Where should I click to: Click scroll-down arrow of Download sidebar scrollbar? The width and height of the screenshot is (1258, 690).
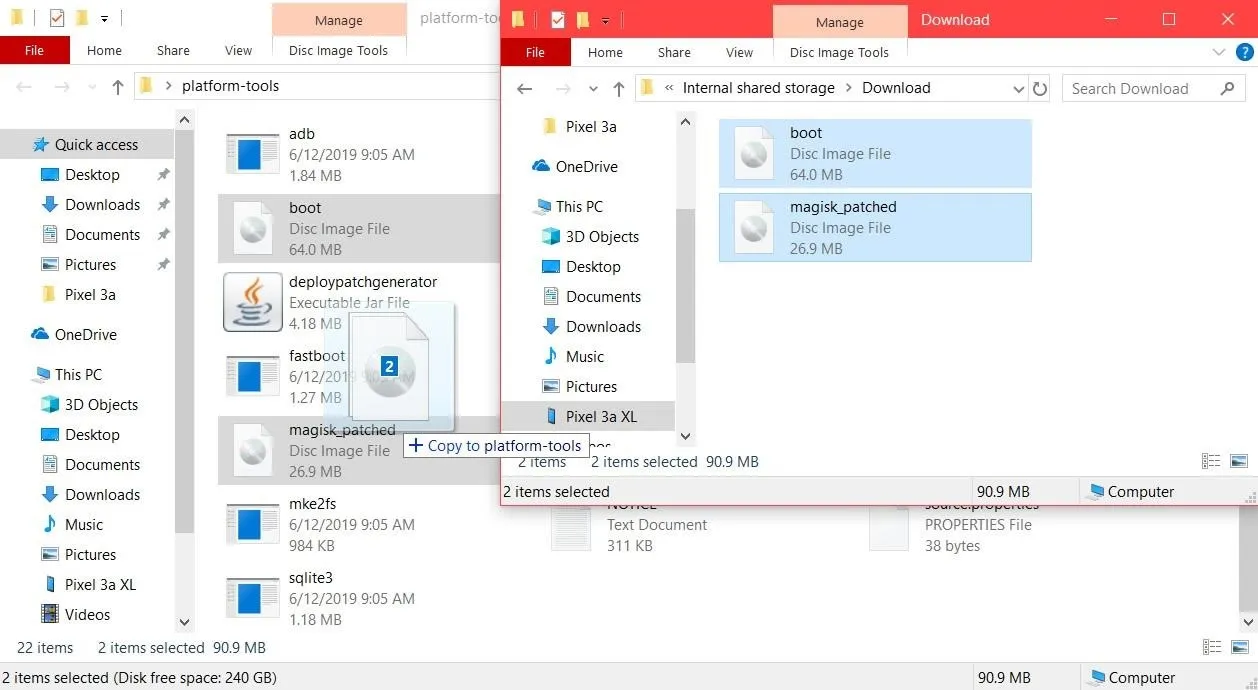685,436
